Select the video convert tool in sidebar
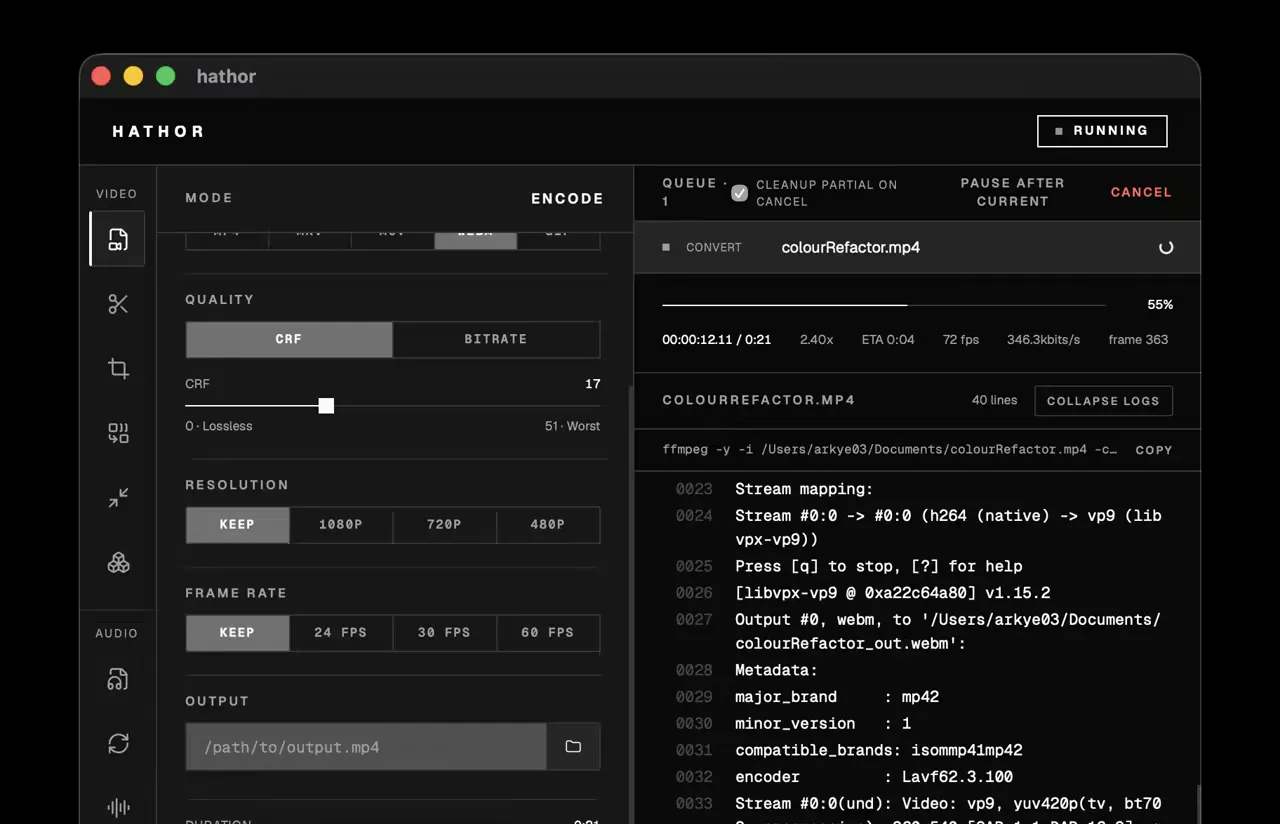The image size is (1280, 824). pos(117,239)
